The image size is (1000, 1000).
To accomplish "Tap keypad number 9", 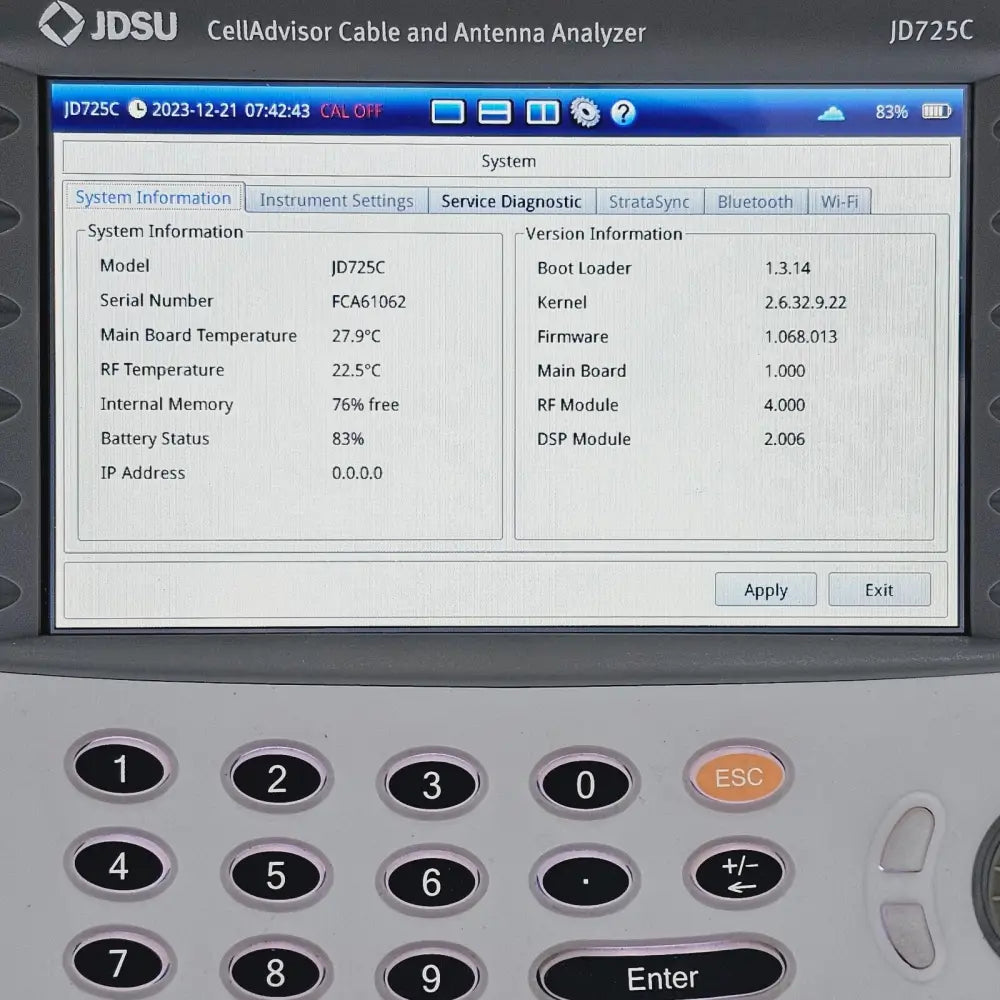I will pos(432,978).
